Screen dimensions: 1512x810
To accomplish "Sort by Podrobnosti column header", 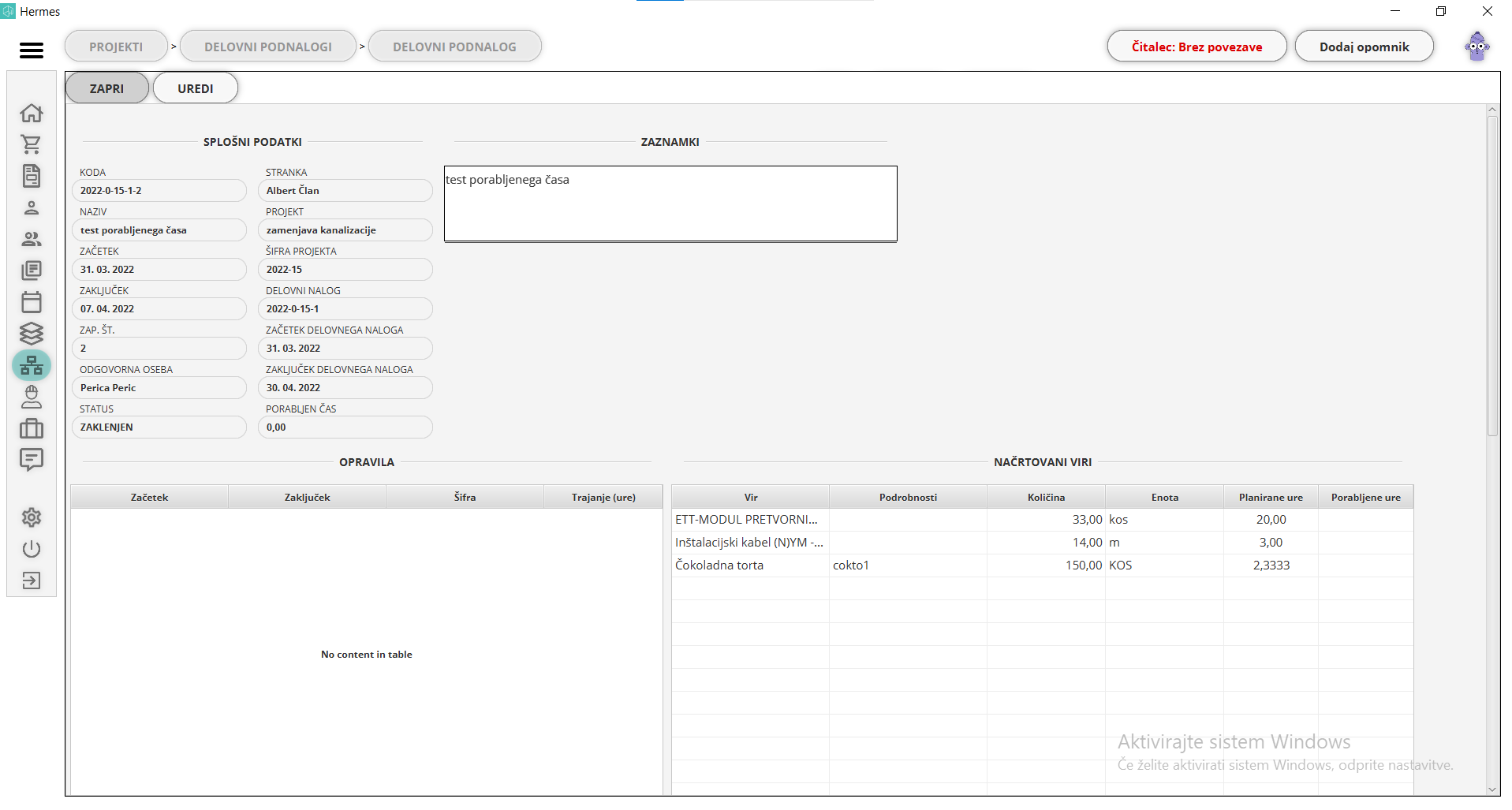I will [x=909, y=498].
